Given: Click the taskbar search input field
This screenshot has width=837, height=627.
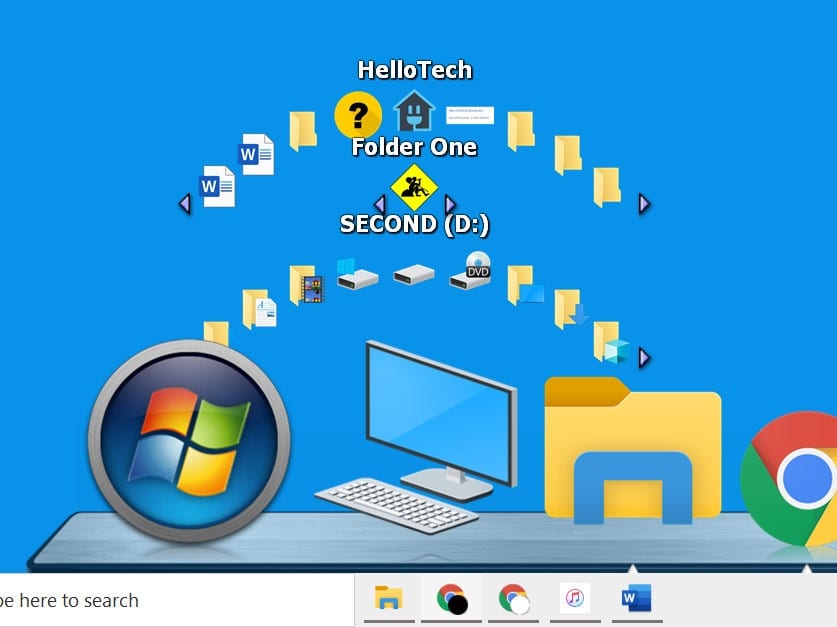Looking at the screenshot, I should point(170,600).
